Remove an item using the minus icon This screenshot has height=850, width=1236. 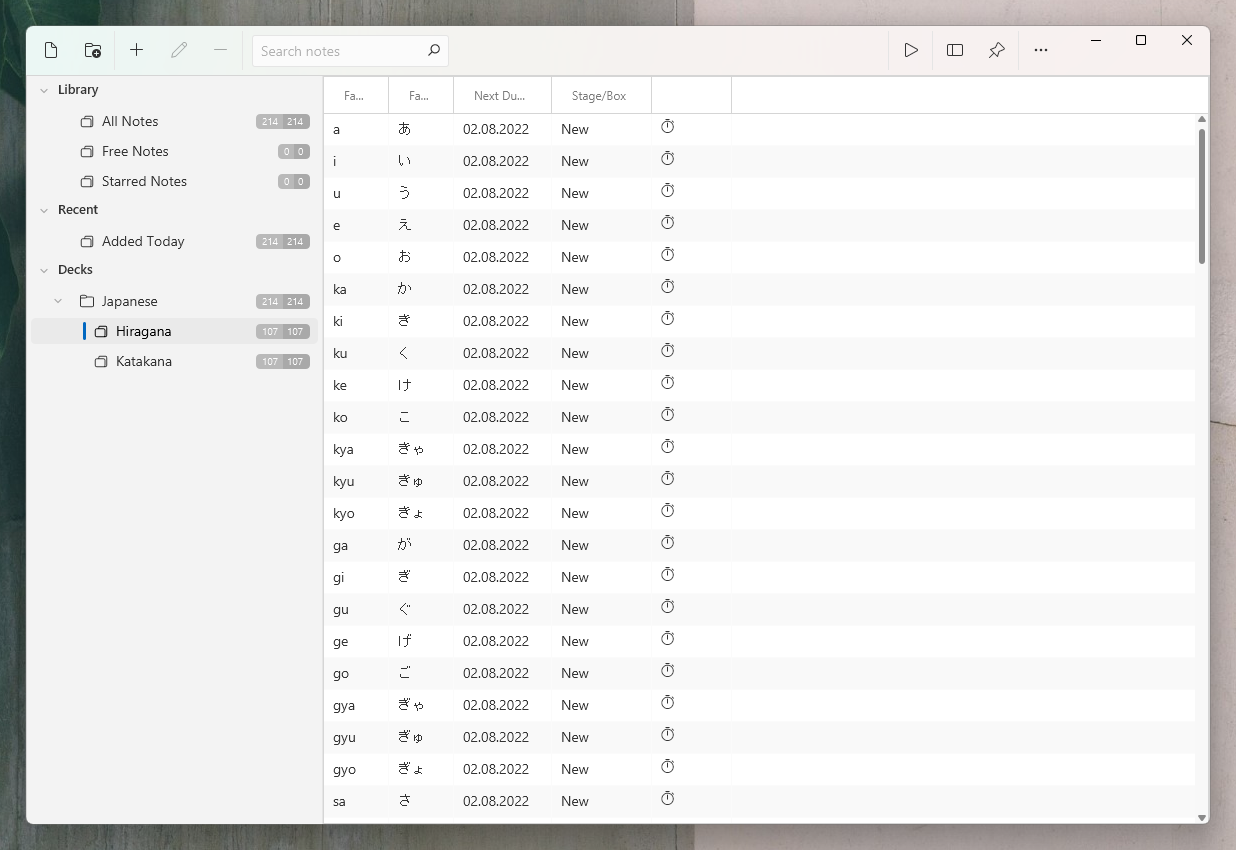click(x=220, y=50)
